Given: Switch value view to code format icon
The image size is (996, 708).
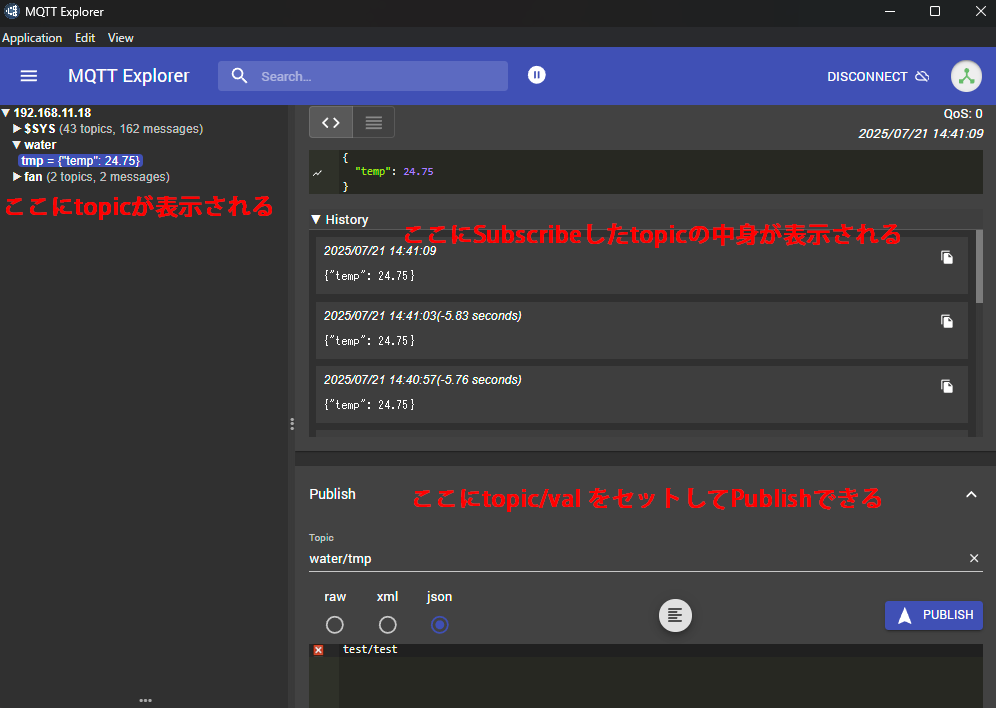Looking at the screenshot, I should [331, 123].
